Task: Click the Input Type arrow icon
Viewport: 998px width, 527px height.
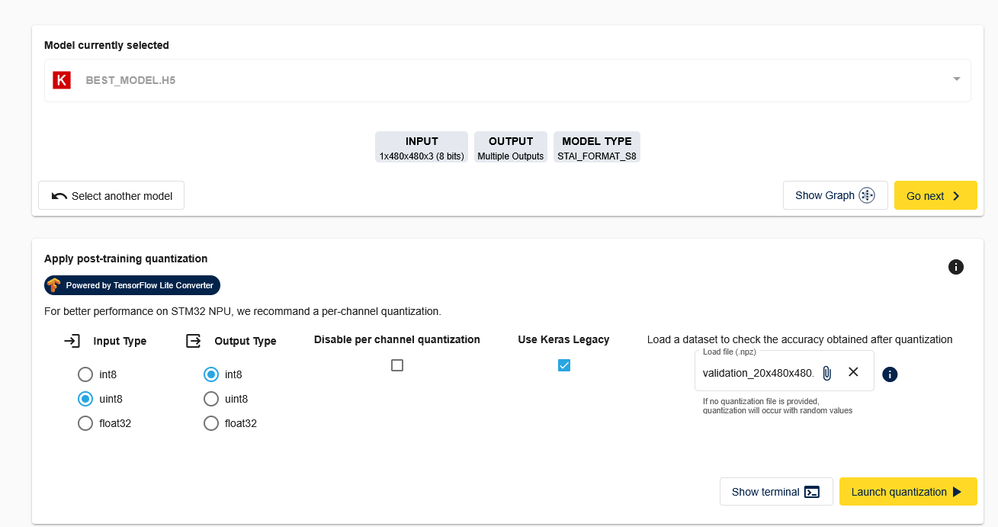Action: 72,341
